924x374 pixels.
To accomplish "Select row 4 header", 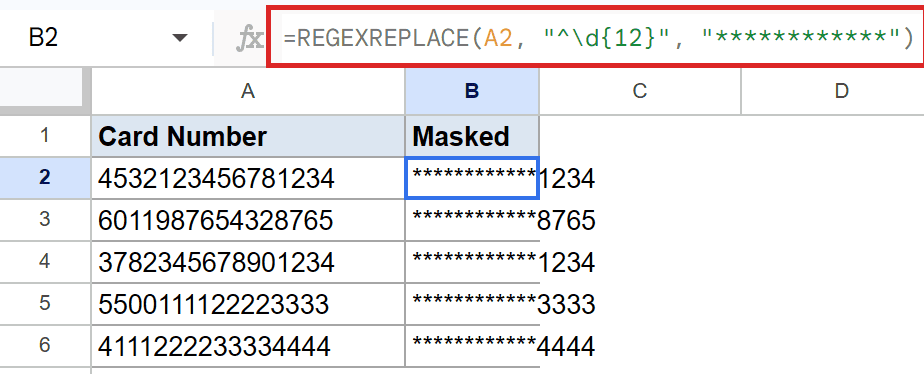I will coord(45,262).
